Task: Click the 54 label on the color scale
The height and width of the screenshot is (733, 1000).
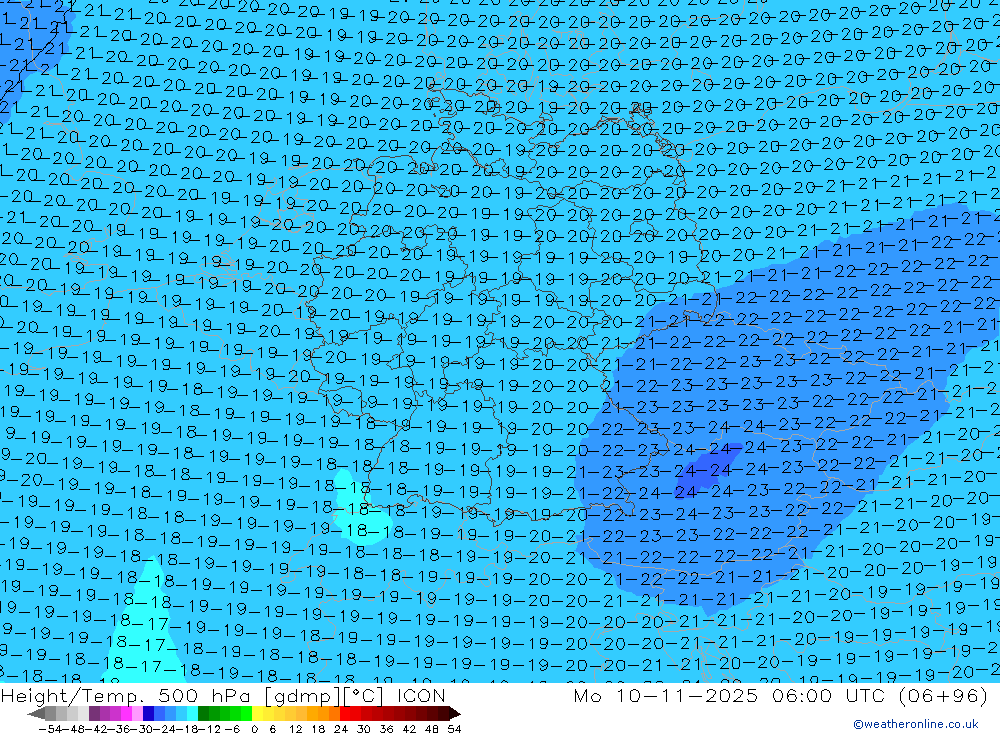Action: tap(454, 729)
